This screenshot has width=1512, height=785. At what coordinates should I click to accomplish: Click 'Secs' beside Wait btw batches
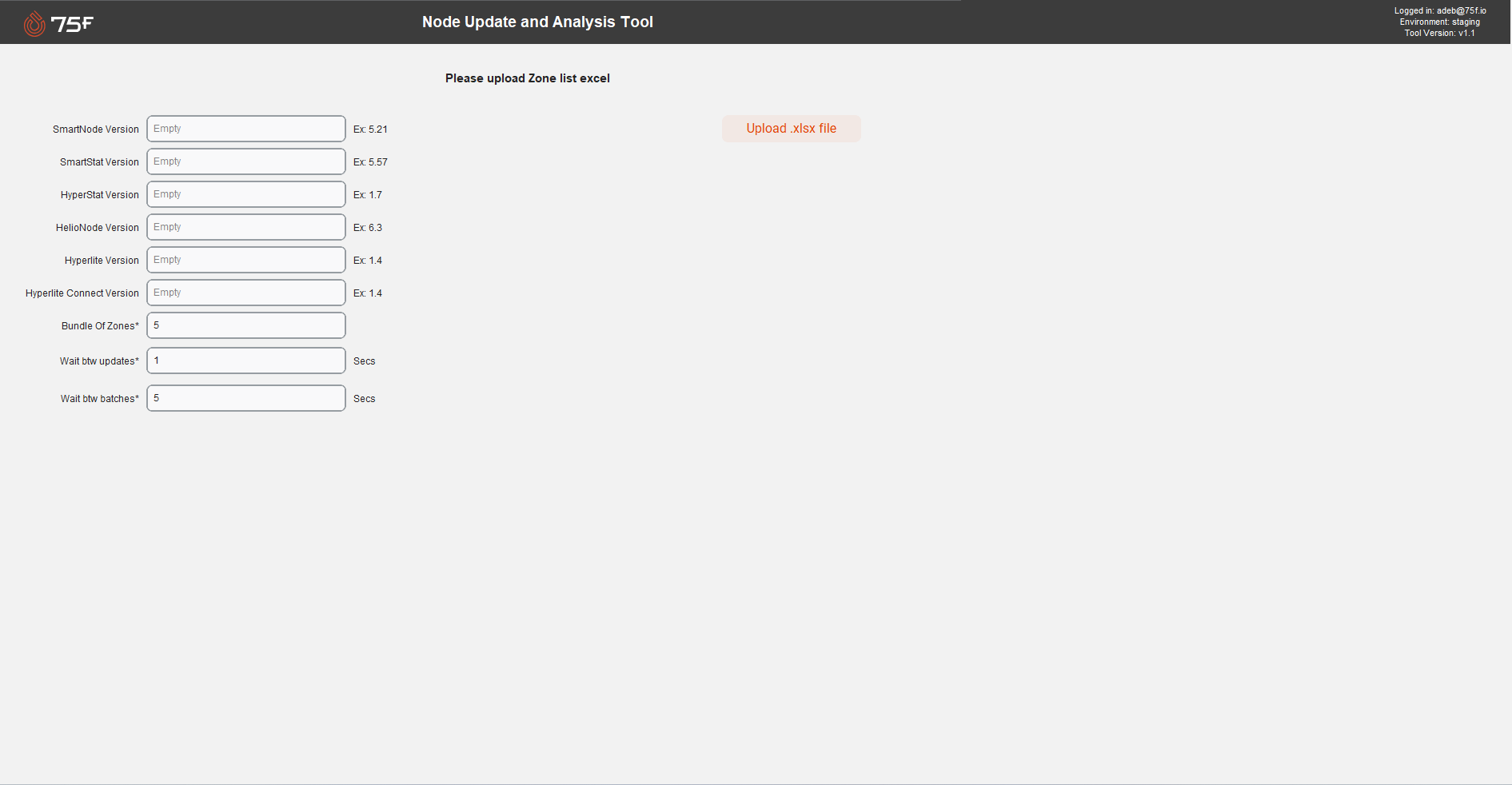[364, 399]
